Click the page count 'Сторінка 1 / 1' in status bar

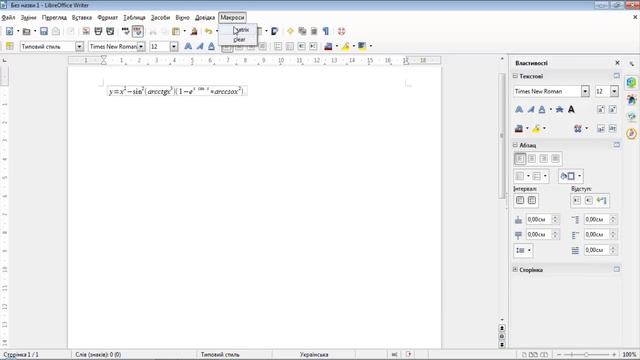pos(21,355)
